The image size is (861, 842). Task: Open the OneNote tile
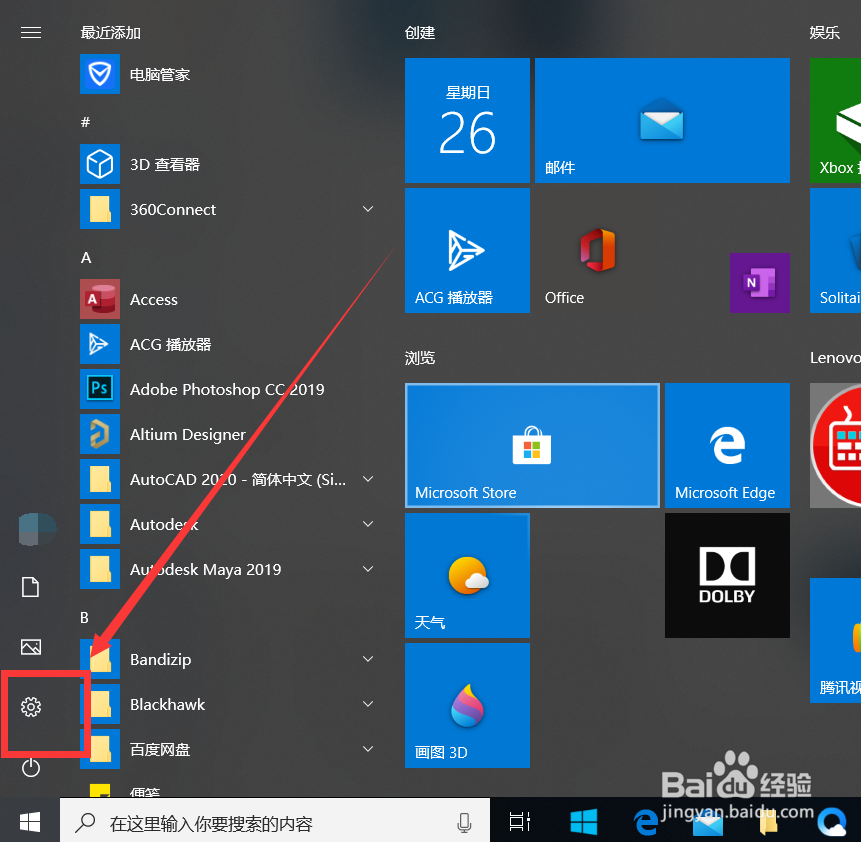coord(759,283)
